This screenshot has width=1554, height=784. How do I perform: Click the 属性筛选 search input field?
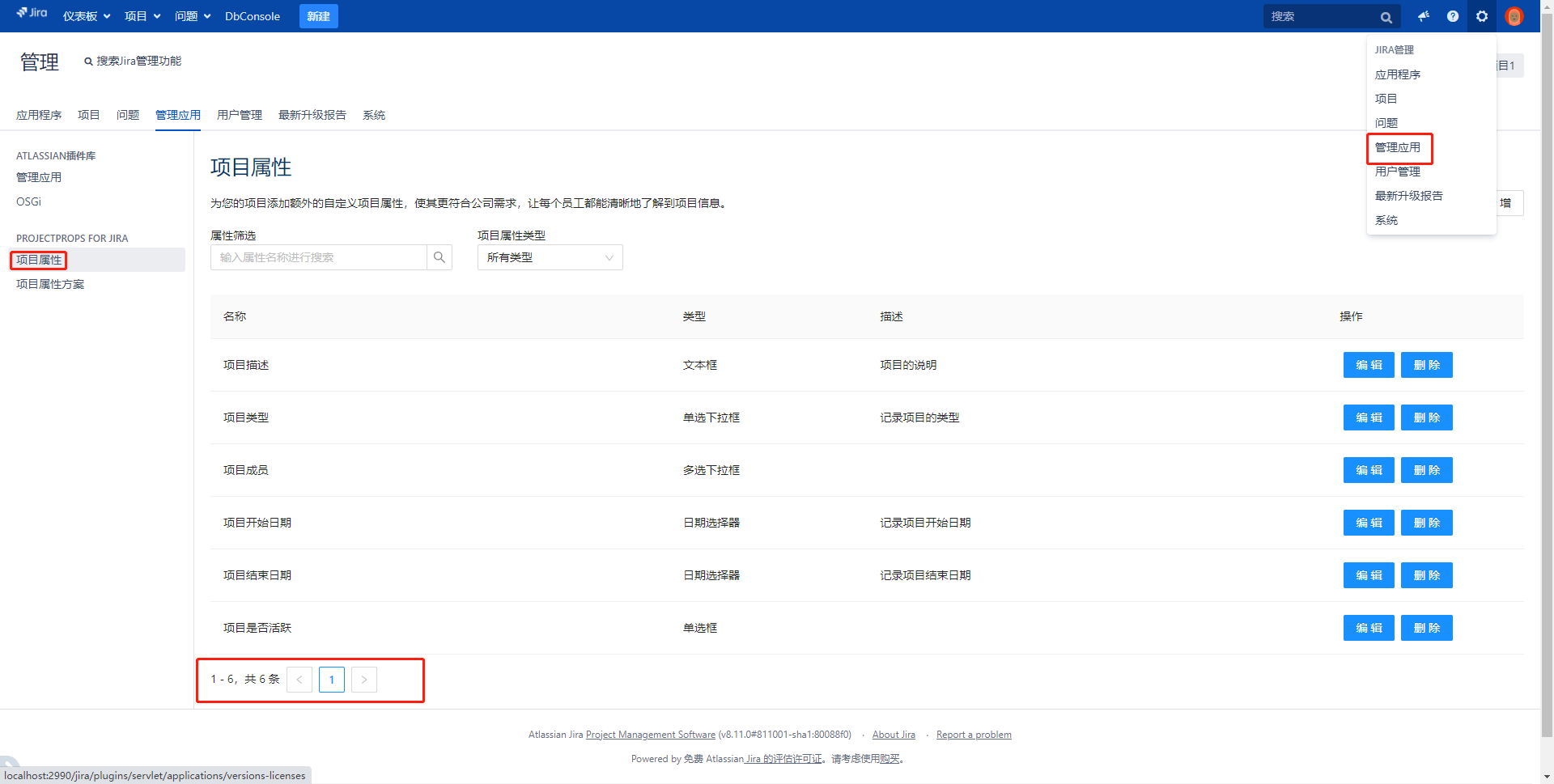tap(319, 257)
